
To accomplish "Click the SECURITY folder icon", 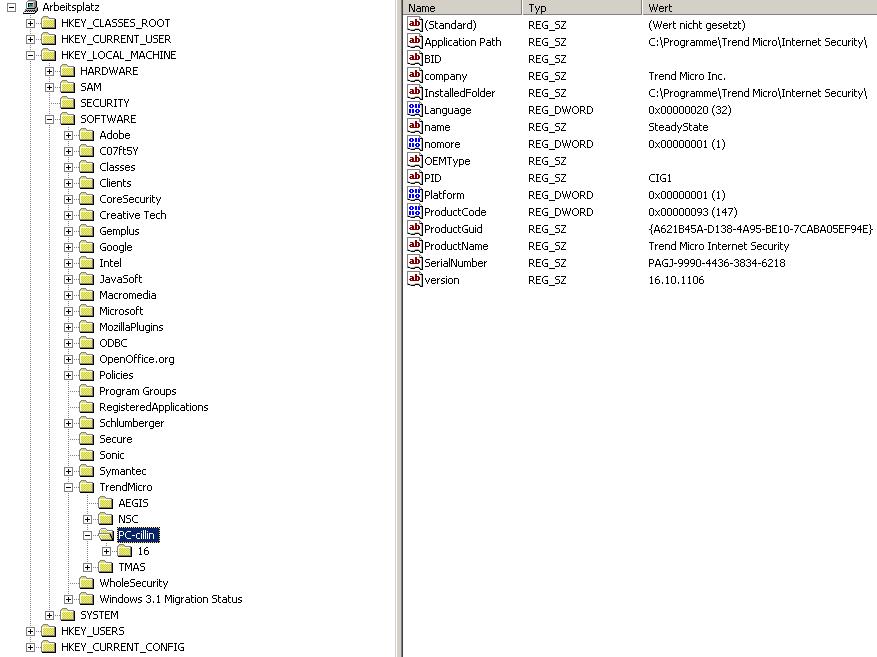I will pyautogui.click(x=68, y=103).
